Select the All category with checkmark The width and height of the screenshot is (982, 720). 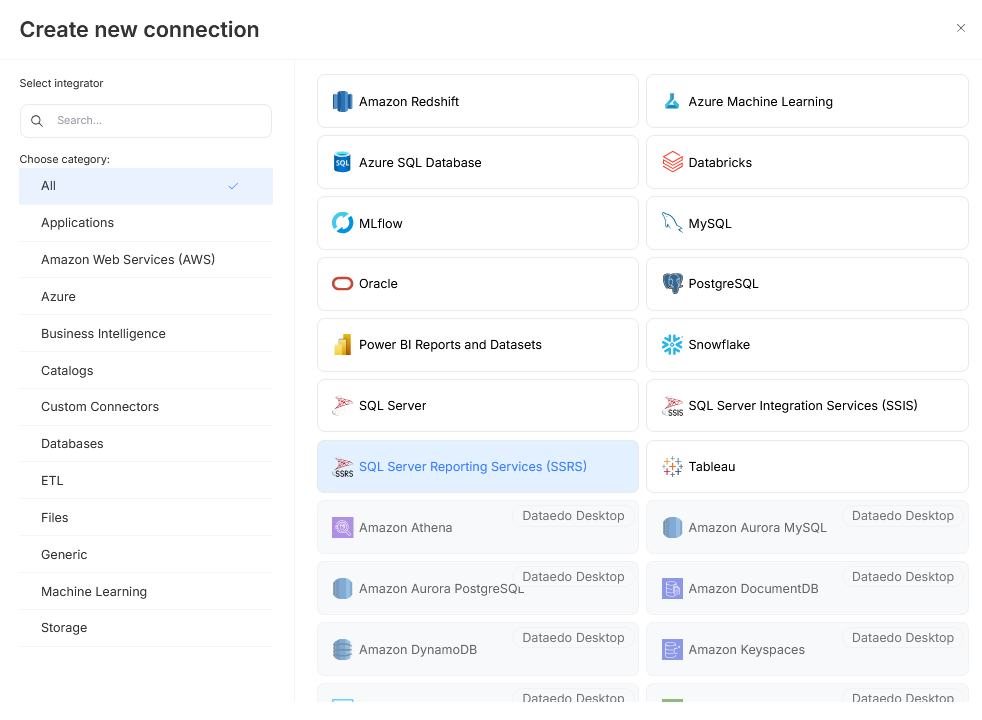coord(145,186)
